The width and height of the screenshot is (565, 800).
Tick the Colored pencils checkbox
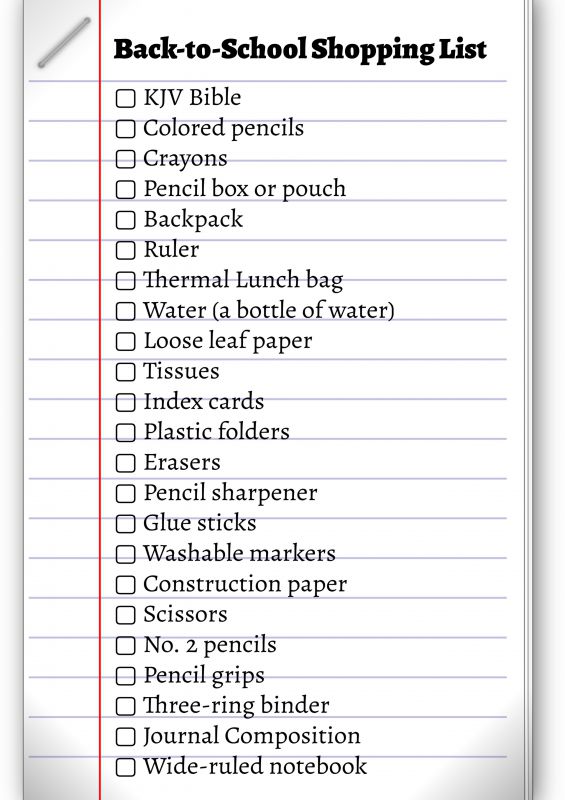click(x=126, y=129)
